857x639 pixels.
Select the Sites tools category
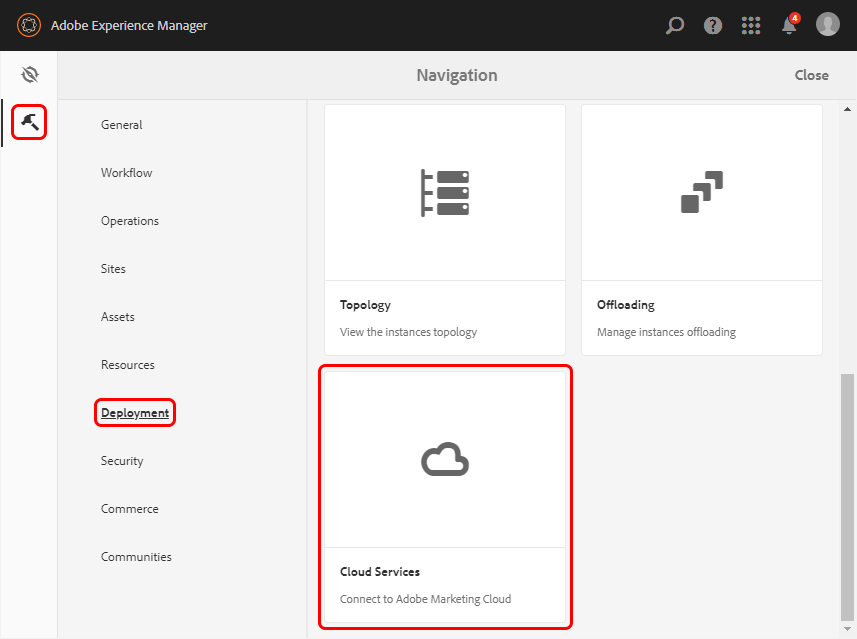113,269
